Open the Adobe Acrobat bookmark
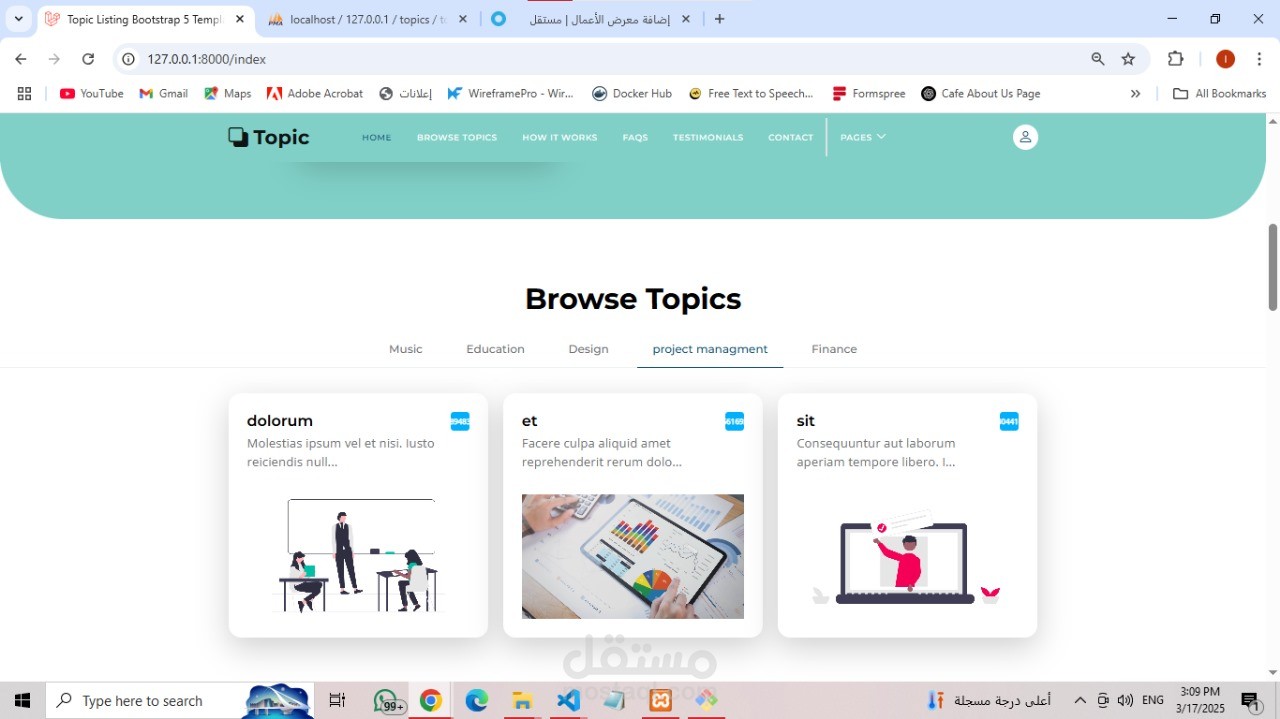This screenshot has width=1280, height=719. [x=315, y=93]
